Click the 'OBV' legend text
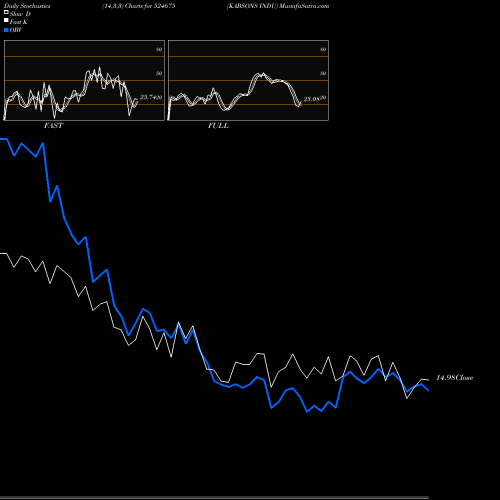500x500 pixels. (16, 30)
